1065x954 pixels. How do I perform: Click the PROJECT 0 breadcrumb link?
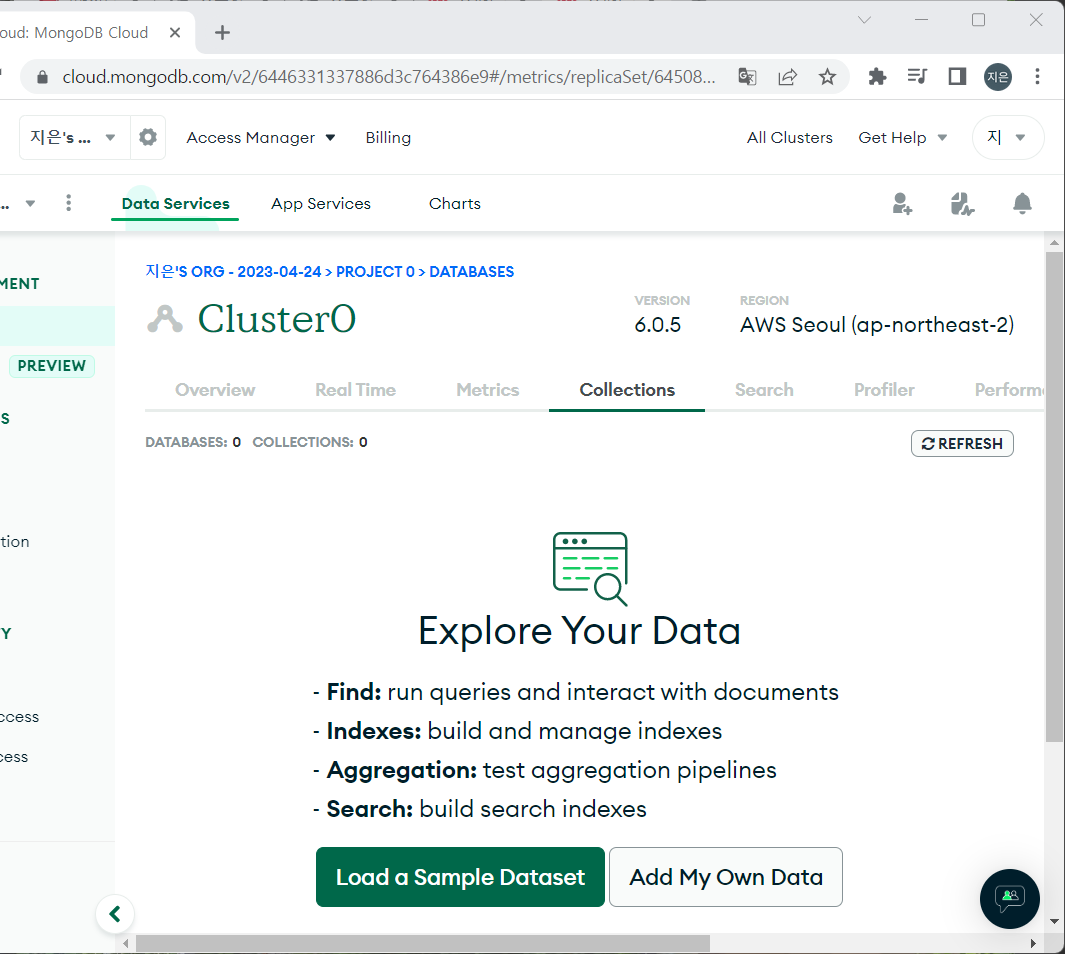click(375, 272)
